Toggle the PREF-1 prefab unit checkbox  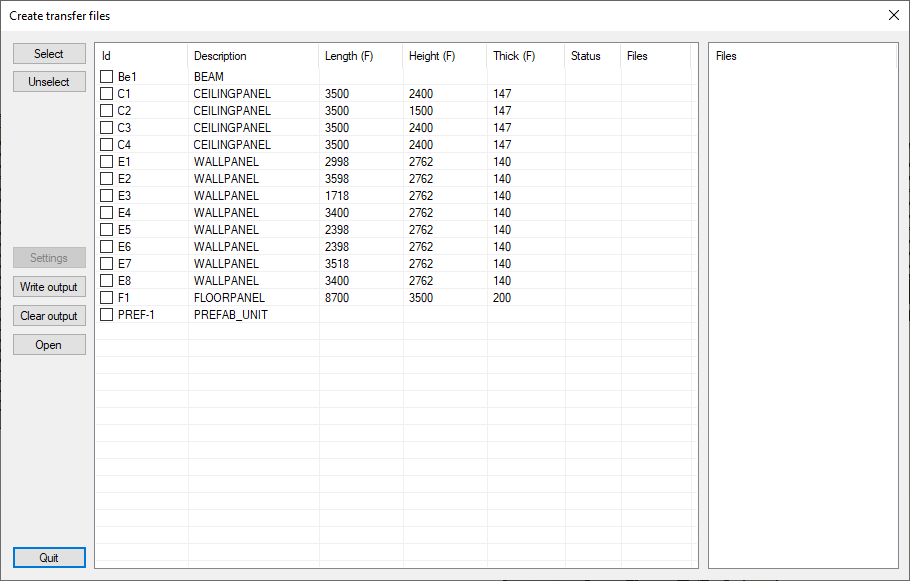[x=107, y=315]
